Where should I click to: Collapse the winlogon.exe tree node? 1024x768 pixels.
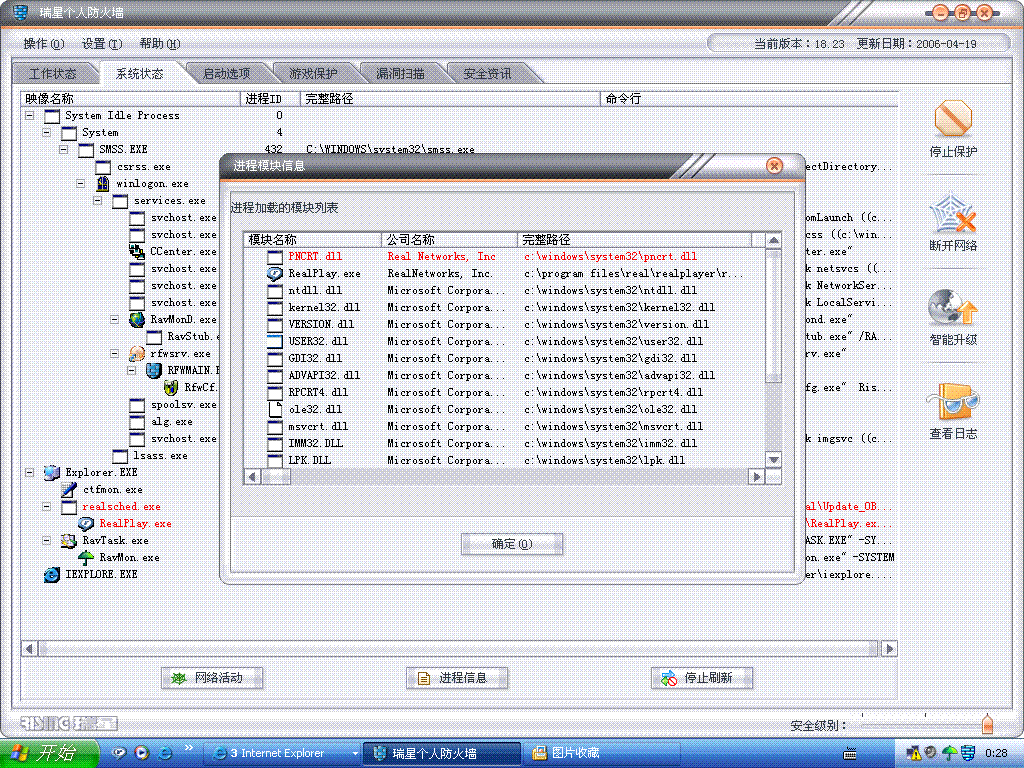(80, 184)
